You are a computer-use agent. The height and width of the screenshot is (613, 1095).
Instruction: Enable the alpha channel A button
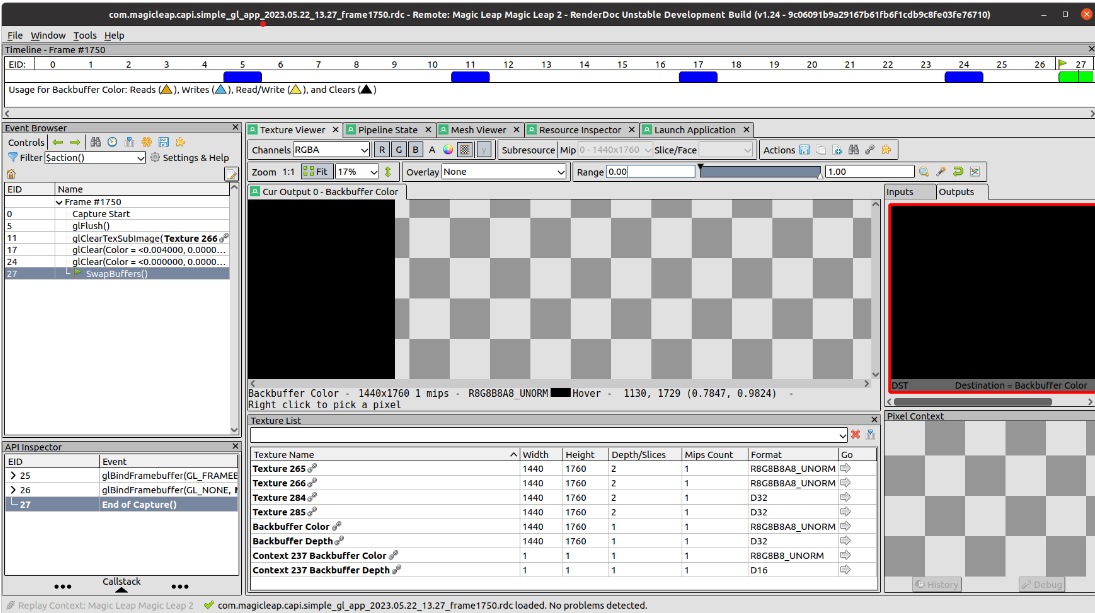[x=432, y=149]
